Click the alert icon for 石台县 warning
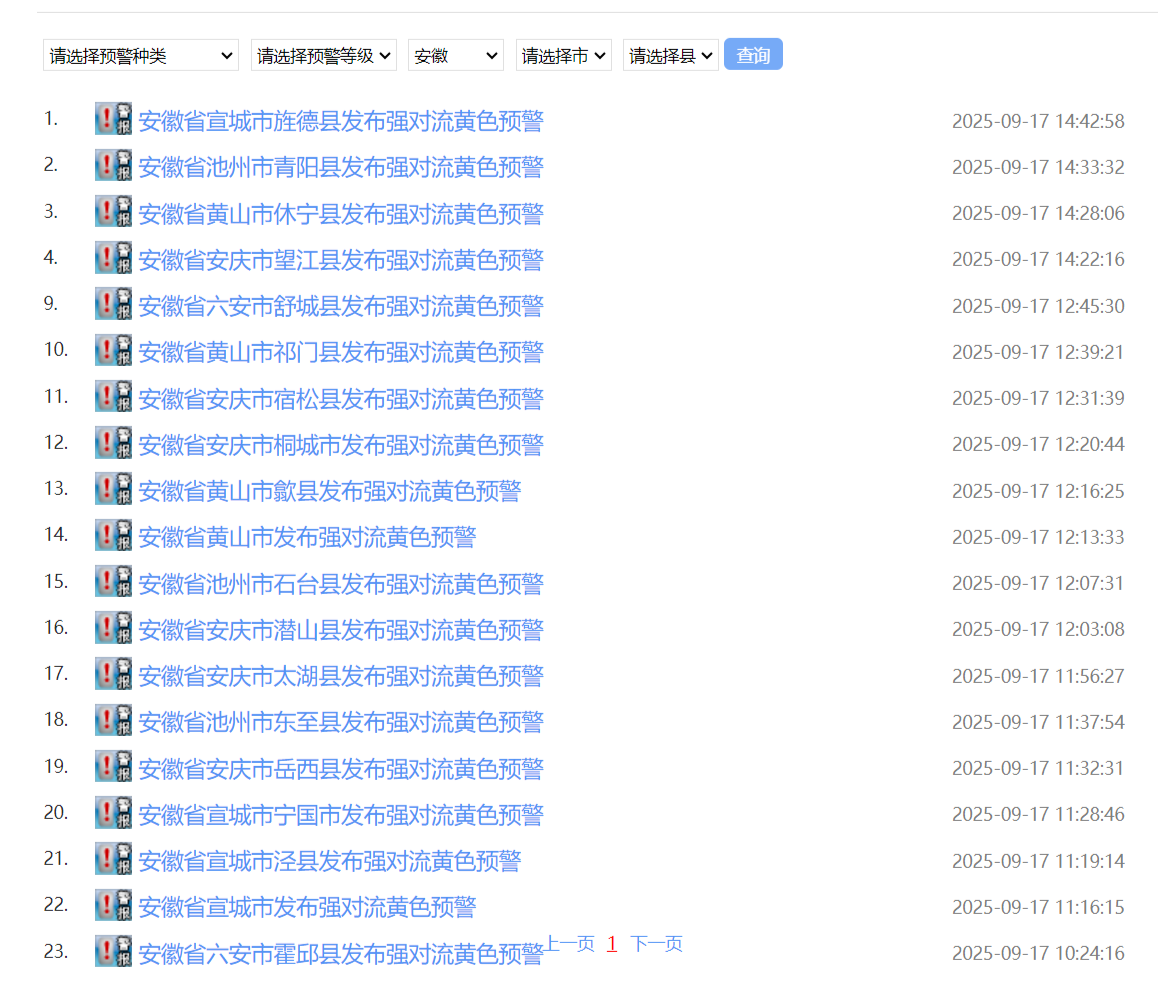Screen dimensions: 1158x995 tap(112, 581)
